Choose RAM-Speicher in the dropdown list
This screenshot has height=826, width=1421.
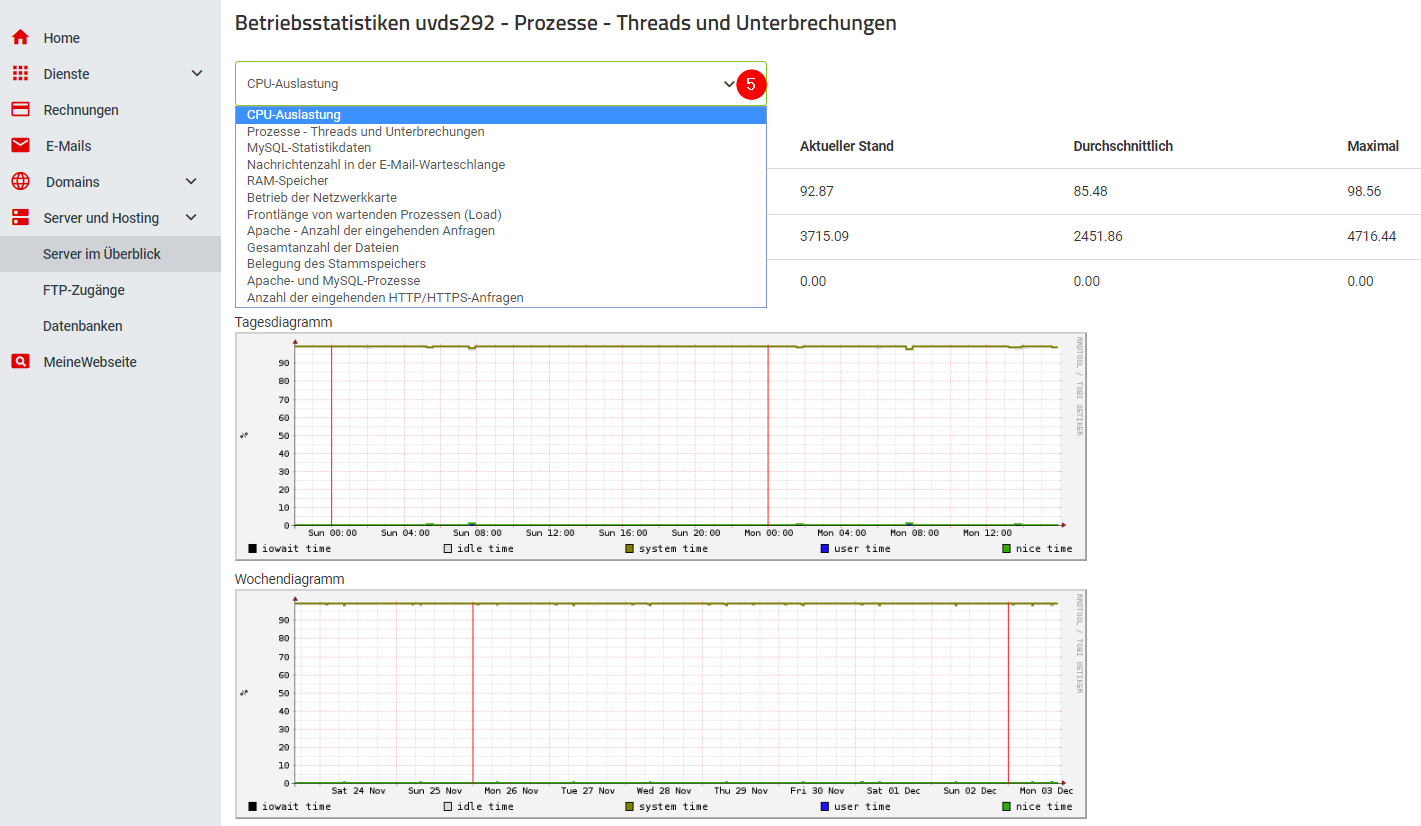(288, 181)
